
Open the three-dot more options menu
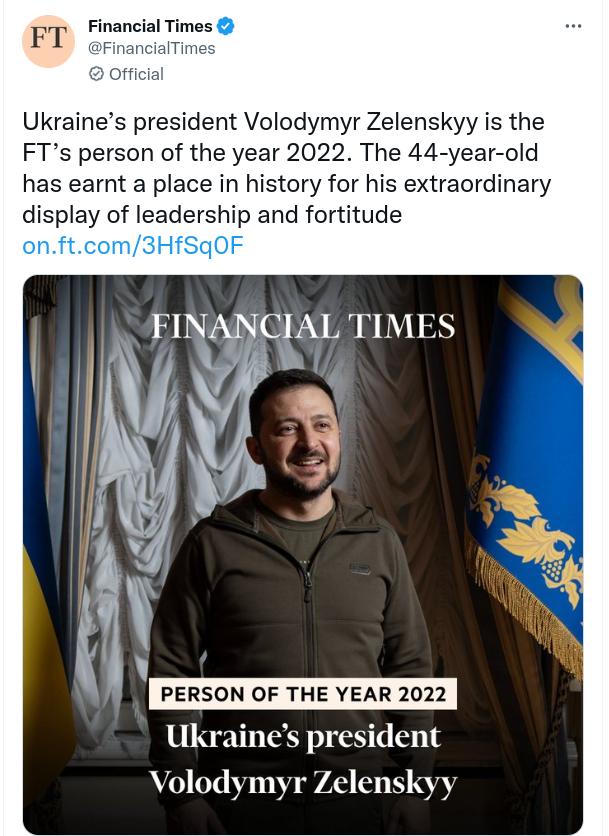[573, 26]
